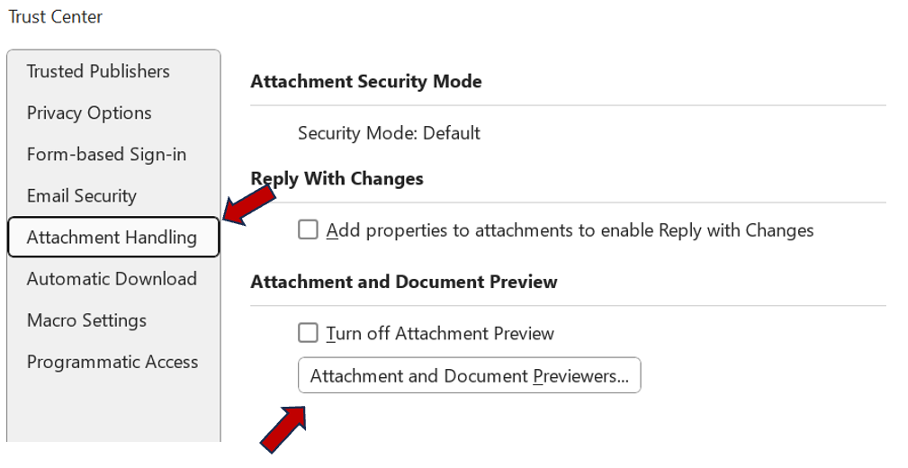Click the 'Turn off Attachment Preview' label text
The image size is (908, 468).
[x=440, y=333]
